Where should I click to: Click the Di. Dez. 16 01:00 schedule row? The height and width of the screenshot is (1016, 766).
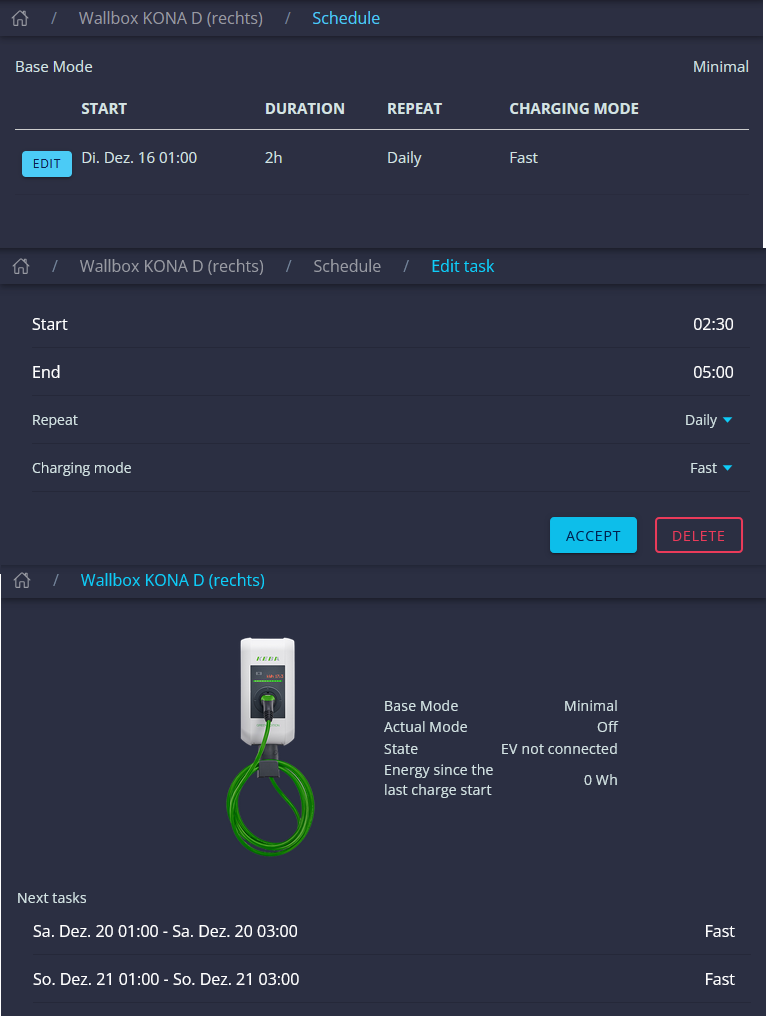click(139, 158)
